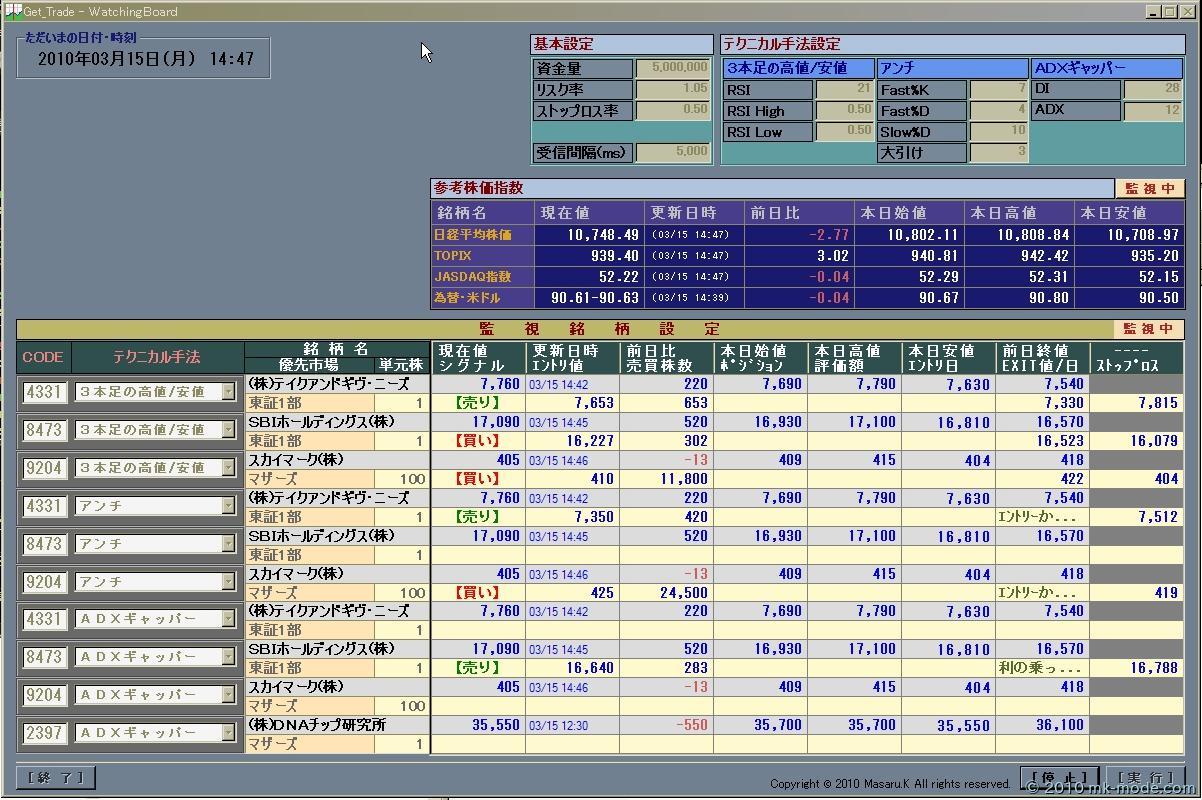This screenshot has height=800, width=1202.
Task: Toggle 監視中 on the 監視銘柄設定 bar
Action: click(1148, 329)
